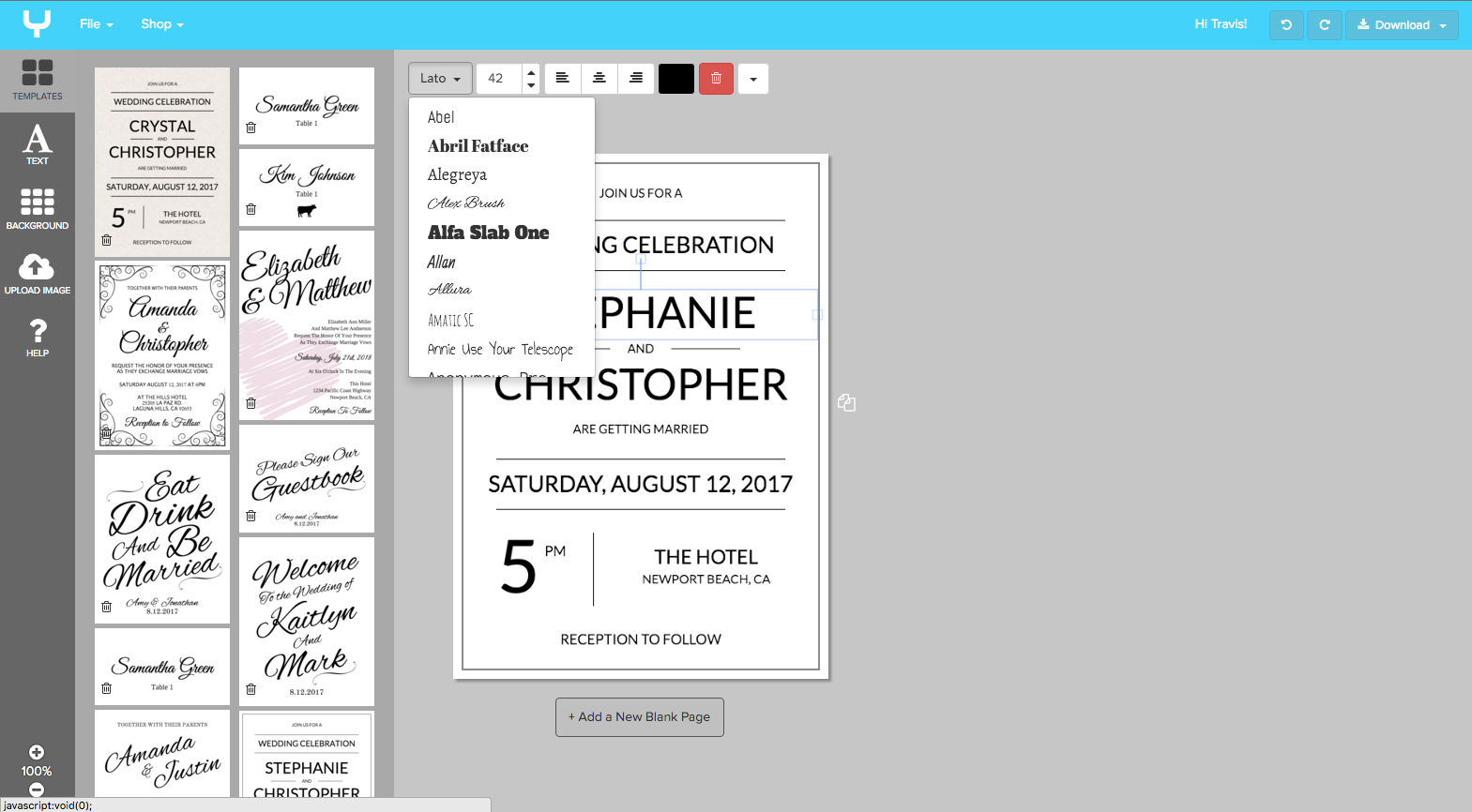Align text to the left
The height and width of the screenshot is (812, 1472).
(x=563, y=78)
